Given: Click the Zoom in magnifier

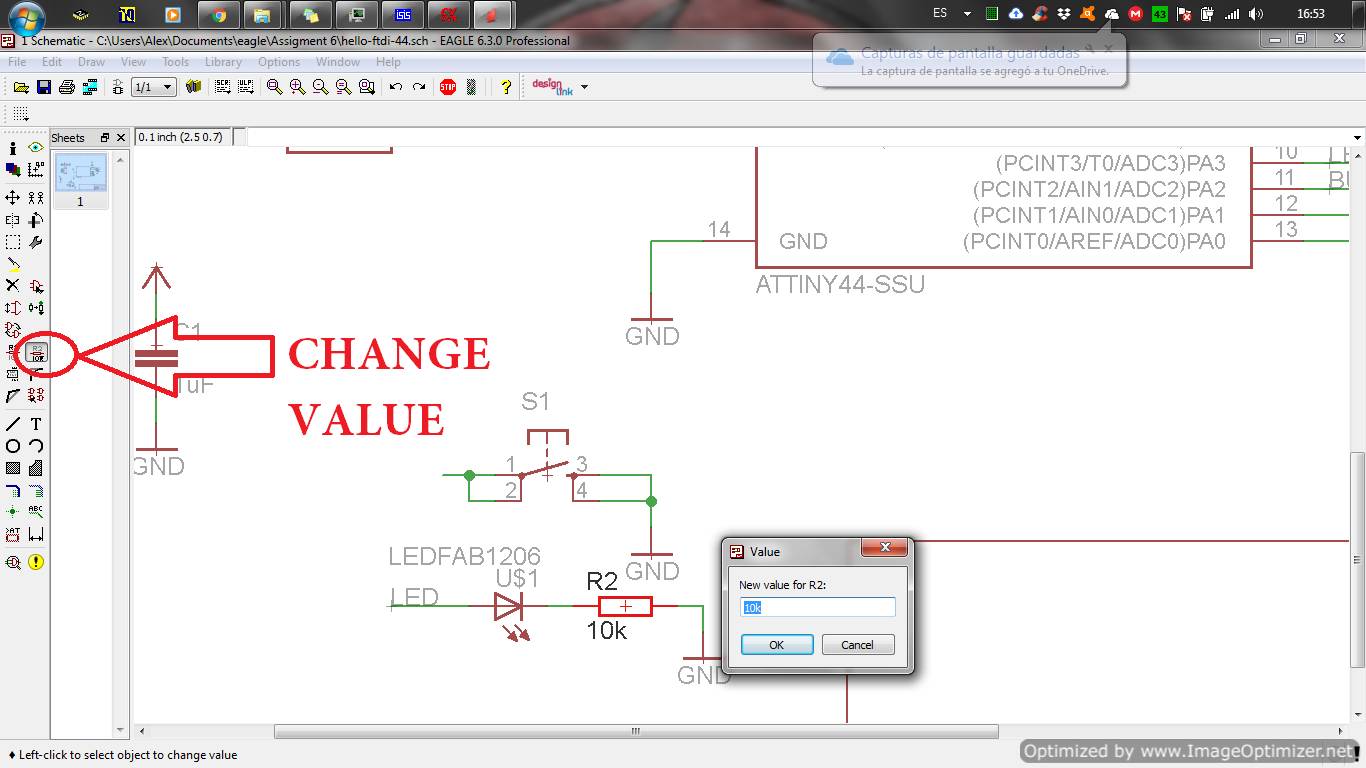Looking at the screenshot, I should (297, 87).
